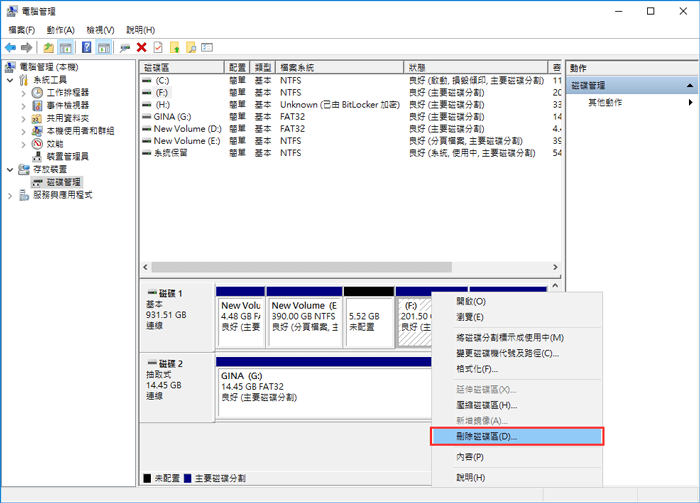Expand the 共用資料夾 node arrow
The height and width of the screenshot is (503, 700).
coord(24,119)
